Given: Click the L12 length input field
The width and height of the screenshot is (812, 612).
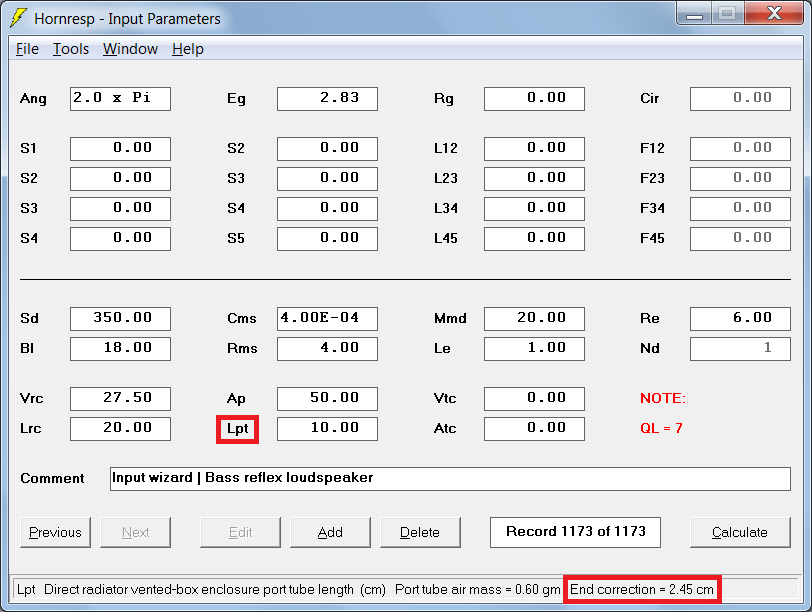Looking at the screenshot, I should [534, 149].
